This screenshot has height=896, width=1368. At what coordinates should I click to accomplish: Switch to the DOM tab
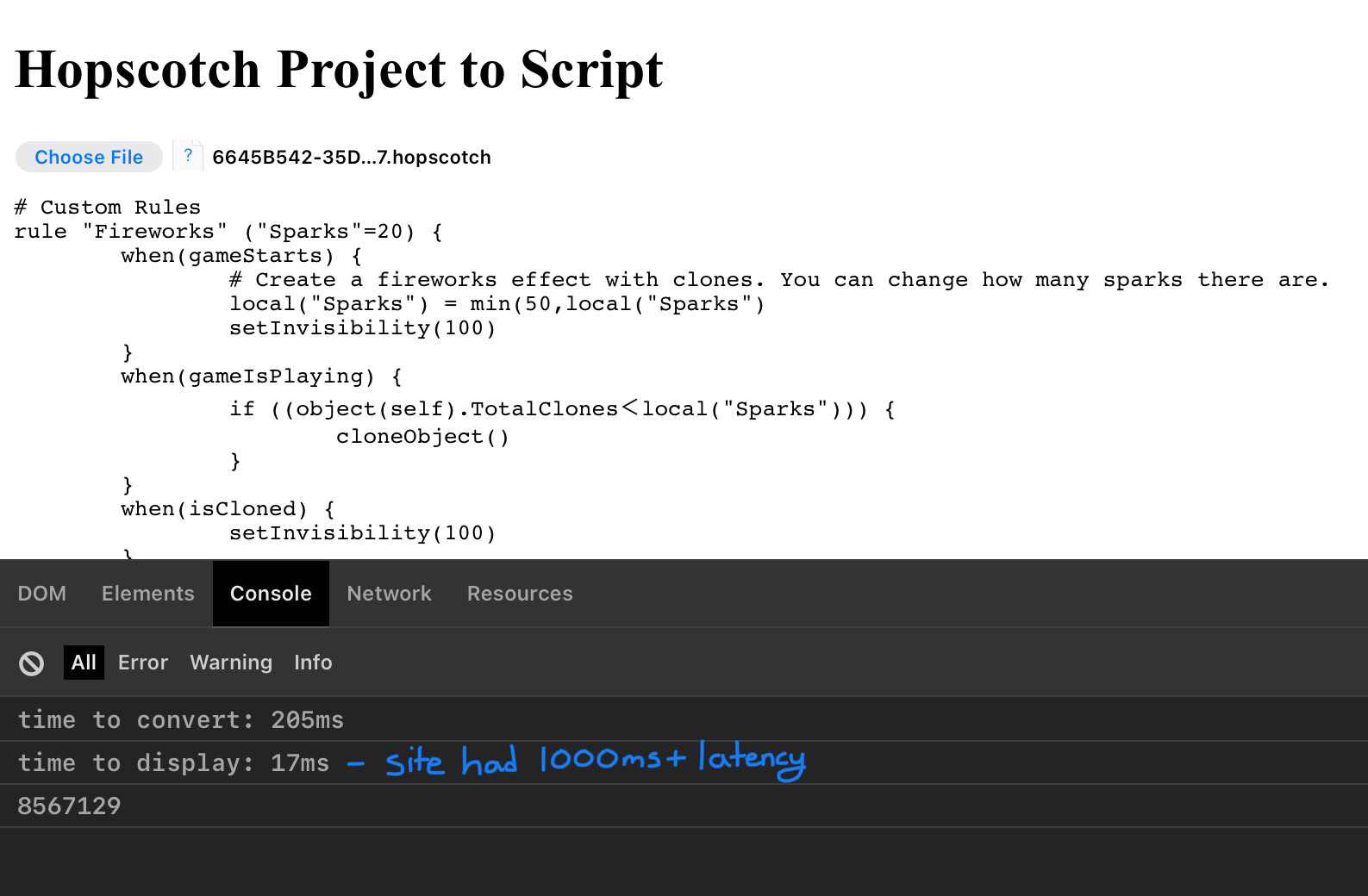point(42,594)
